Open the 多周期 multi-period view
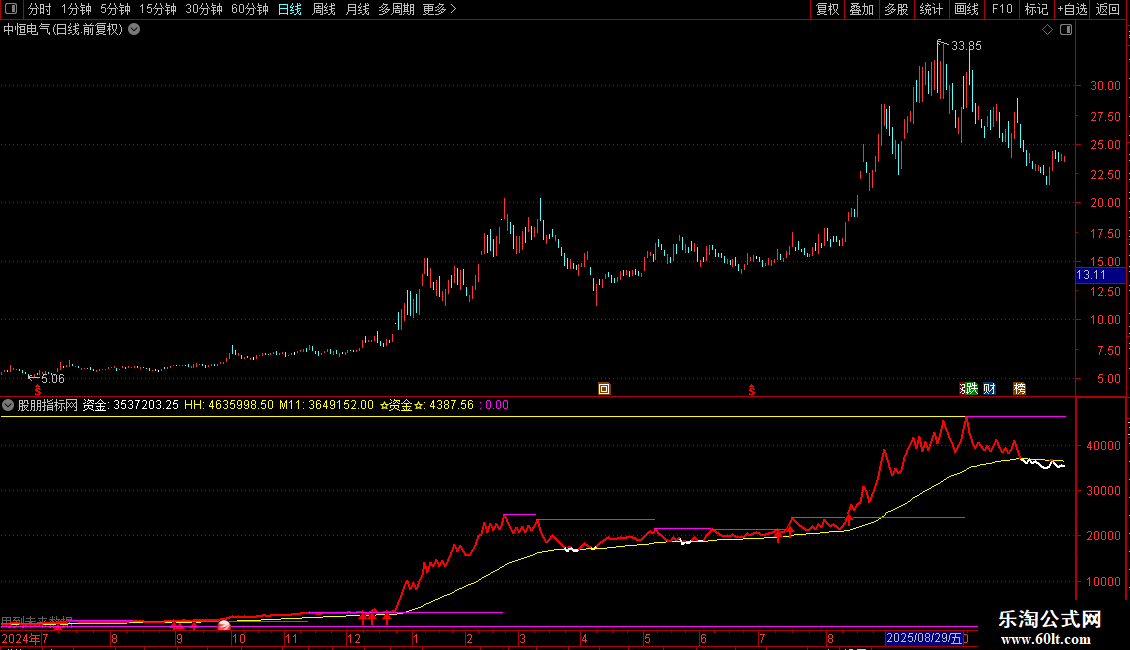 [x=396, y=9]
